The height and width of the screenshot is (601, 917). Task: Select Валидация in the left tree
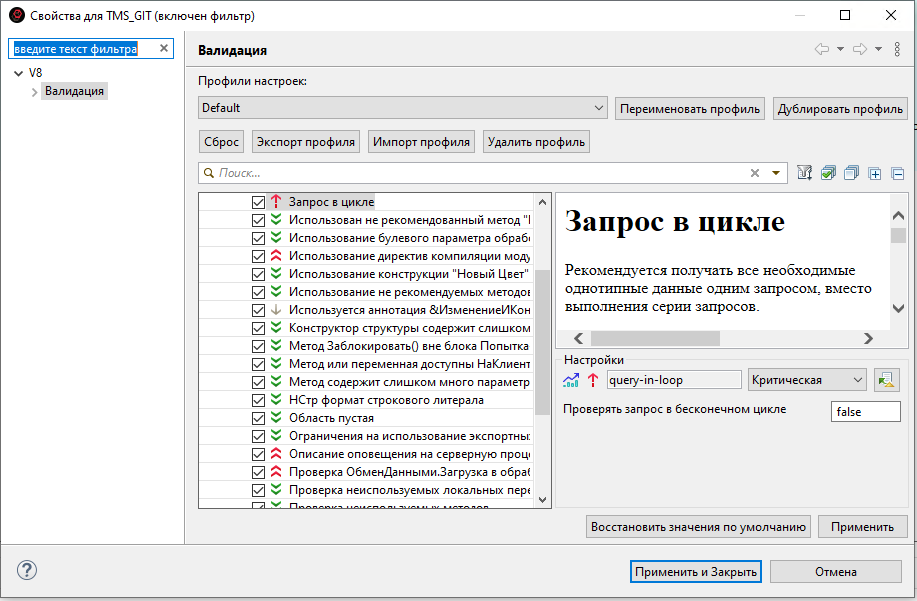coord(74,91)
